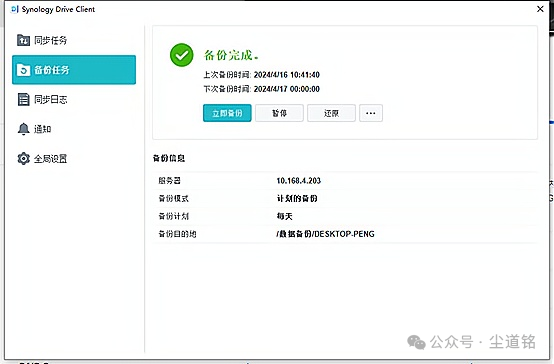
Task: Click the green backup-complete checkmark icon
Action: click(x=181, y=55)
